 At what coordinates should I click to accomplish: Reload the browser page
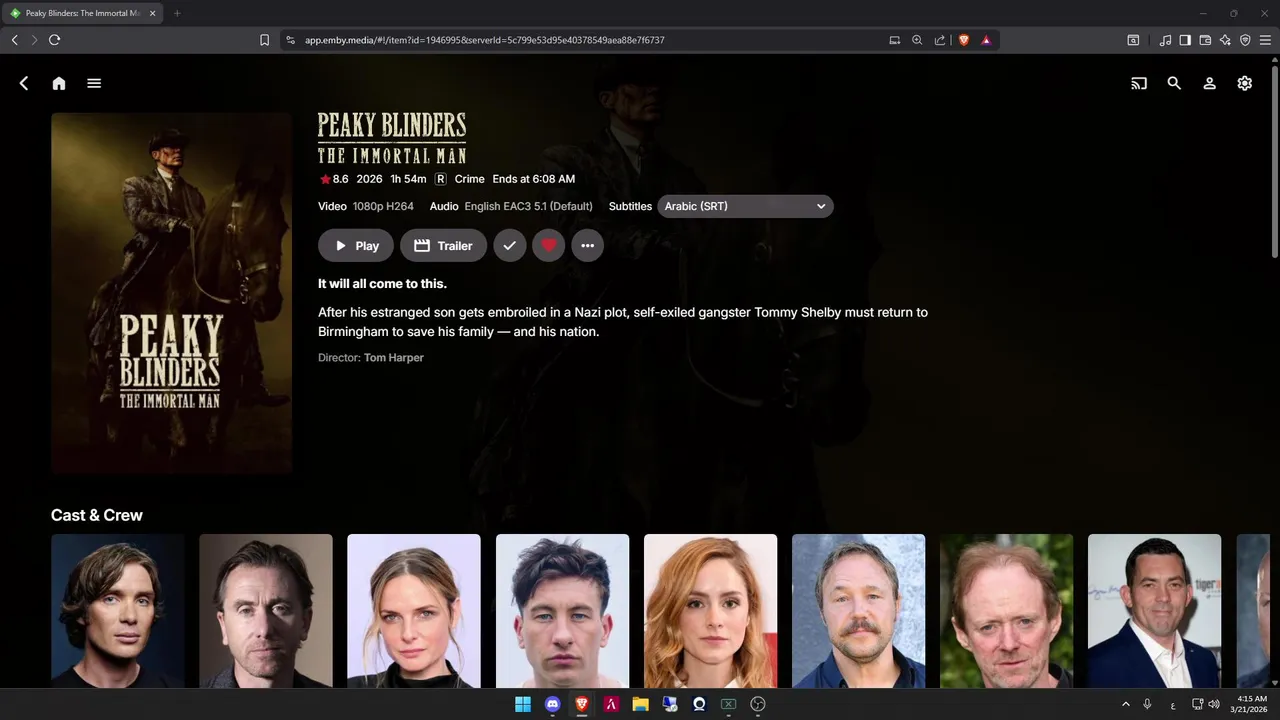(x=54, y=40)
